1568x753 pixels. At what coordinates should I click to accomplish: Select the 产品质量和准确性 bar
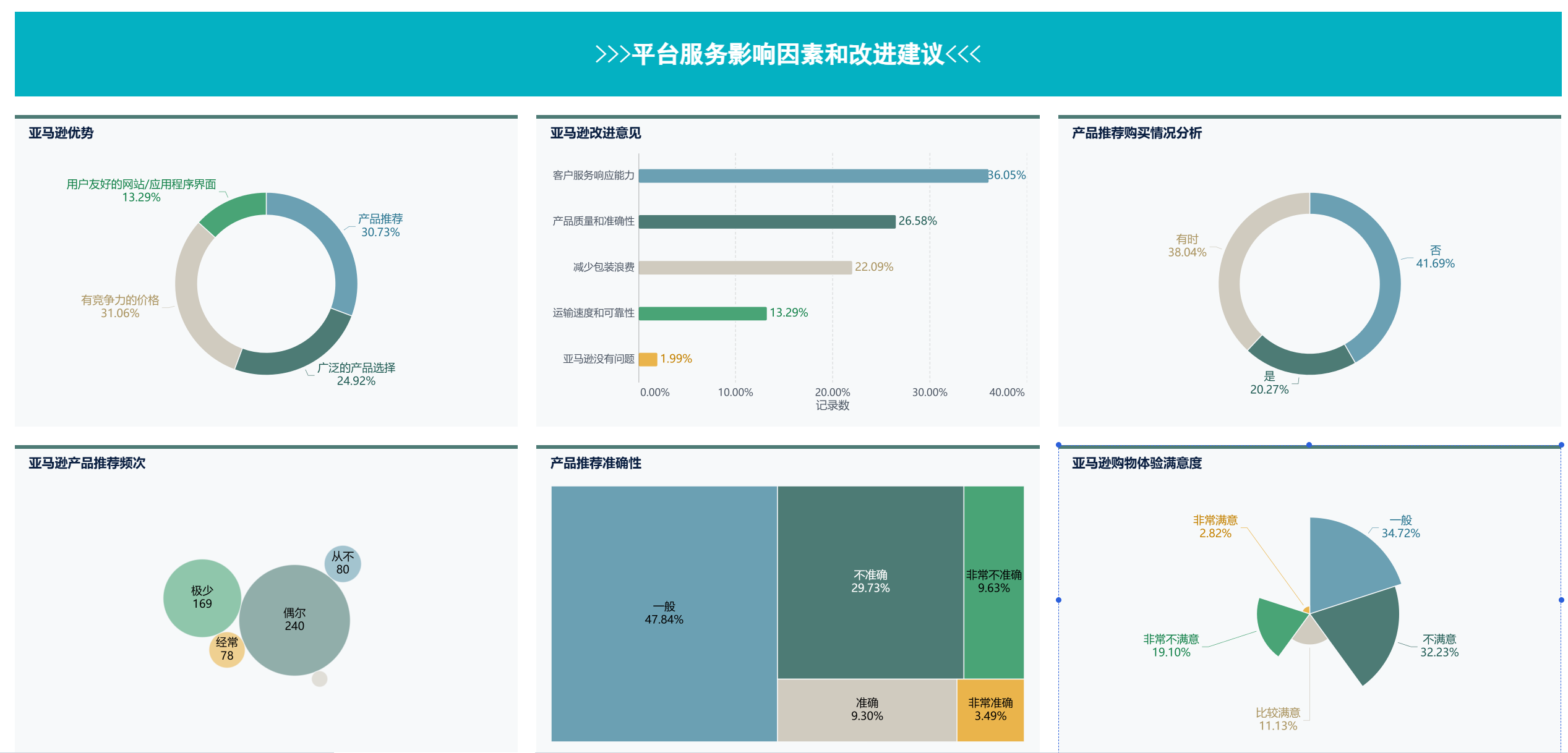(x=766, y=221)
